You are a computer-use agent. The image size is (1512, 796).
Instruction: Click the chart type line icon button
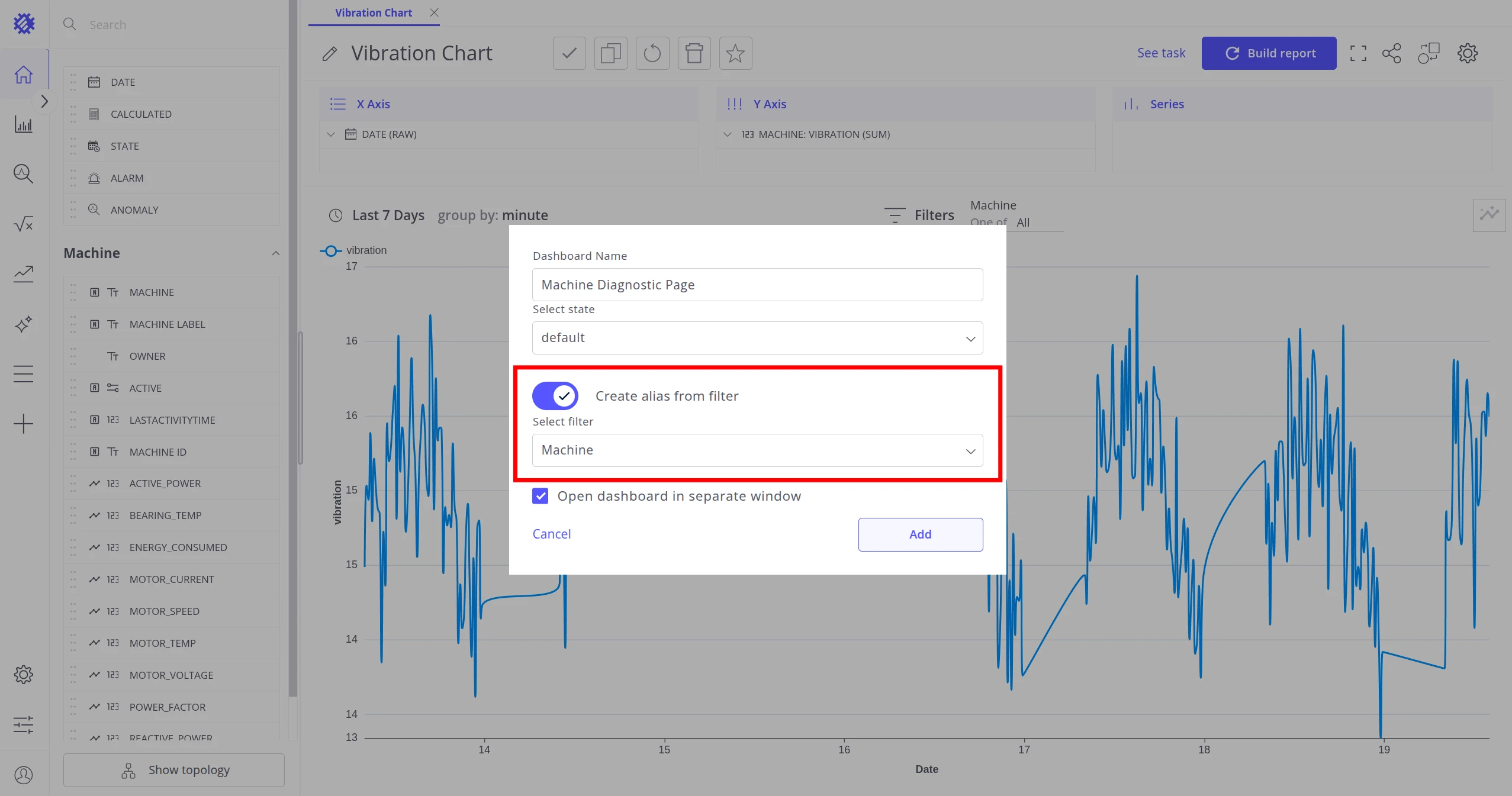click(x=1490, y=215)
